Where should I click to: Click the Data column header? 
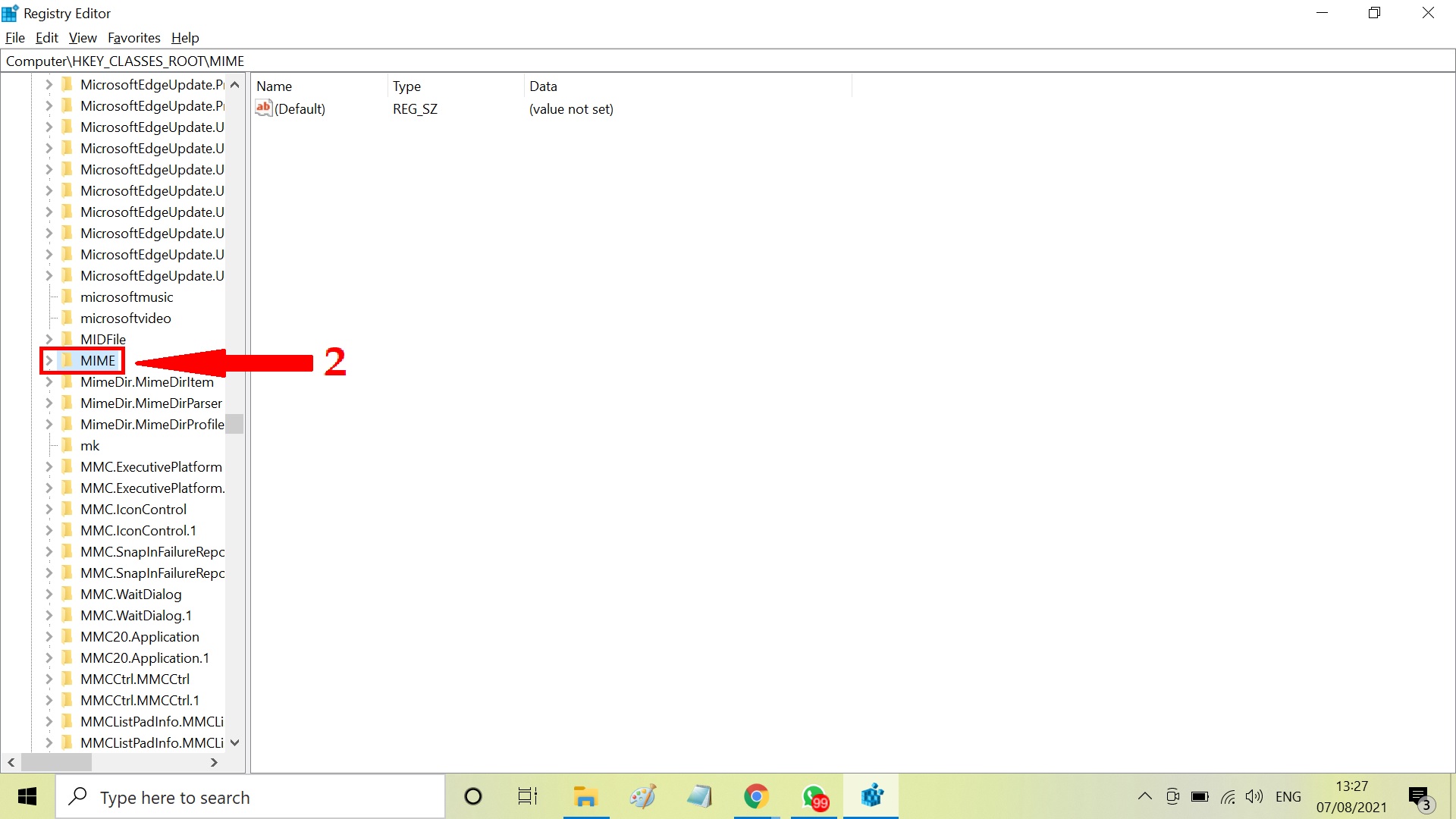point(543,86)
